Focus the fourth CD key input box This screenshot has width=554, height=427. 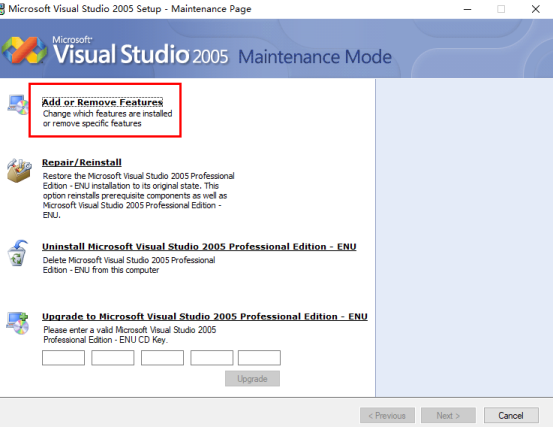tap(212, 358)
